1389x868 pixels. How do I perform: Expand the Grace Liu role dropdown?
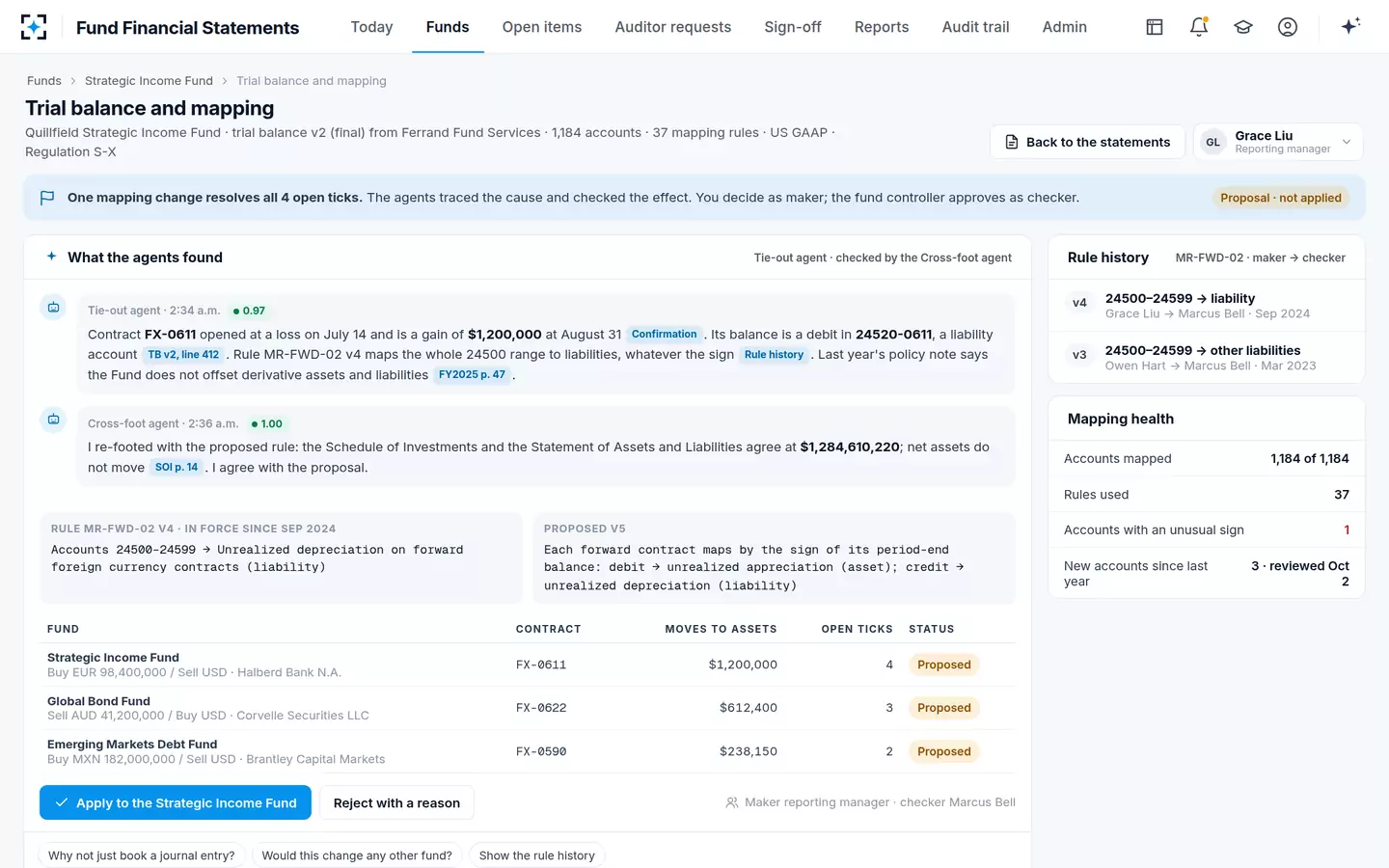[x=1278, y=142]
